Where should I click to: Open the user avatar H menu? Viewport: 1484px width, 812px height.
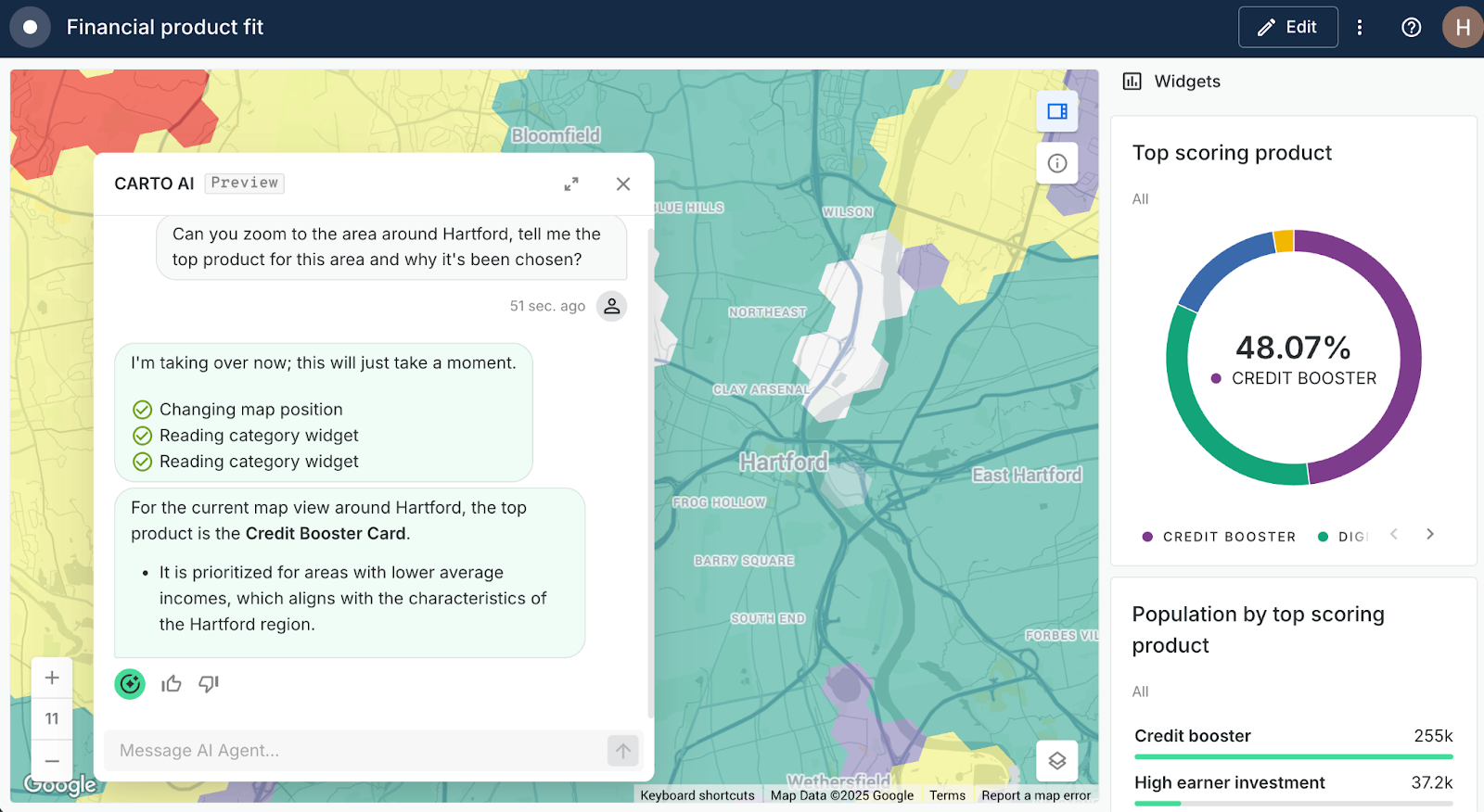pyautogui.click(x=1463, y=28)
